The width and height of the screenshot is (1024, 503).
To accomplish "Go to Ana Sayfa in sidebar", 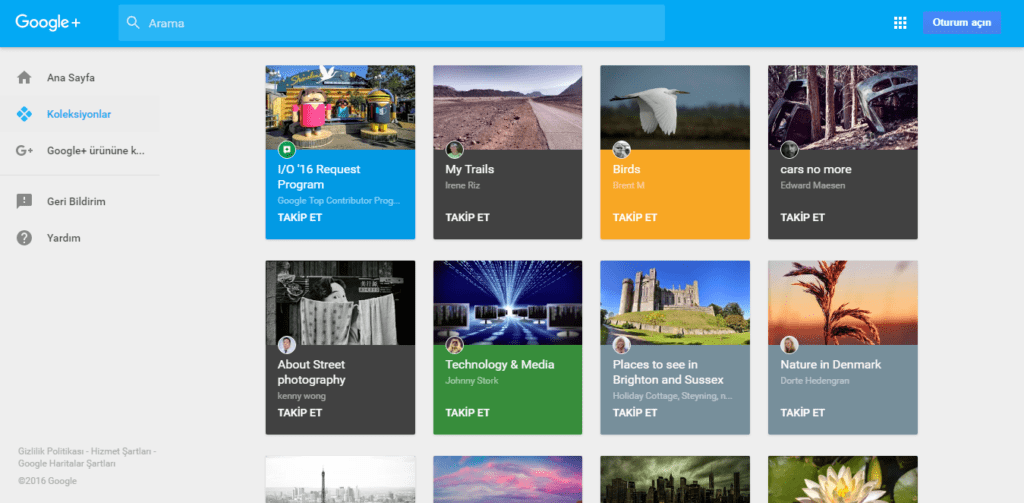I will point(80,78).
